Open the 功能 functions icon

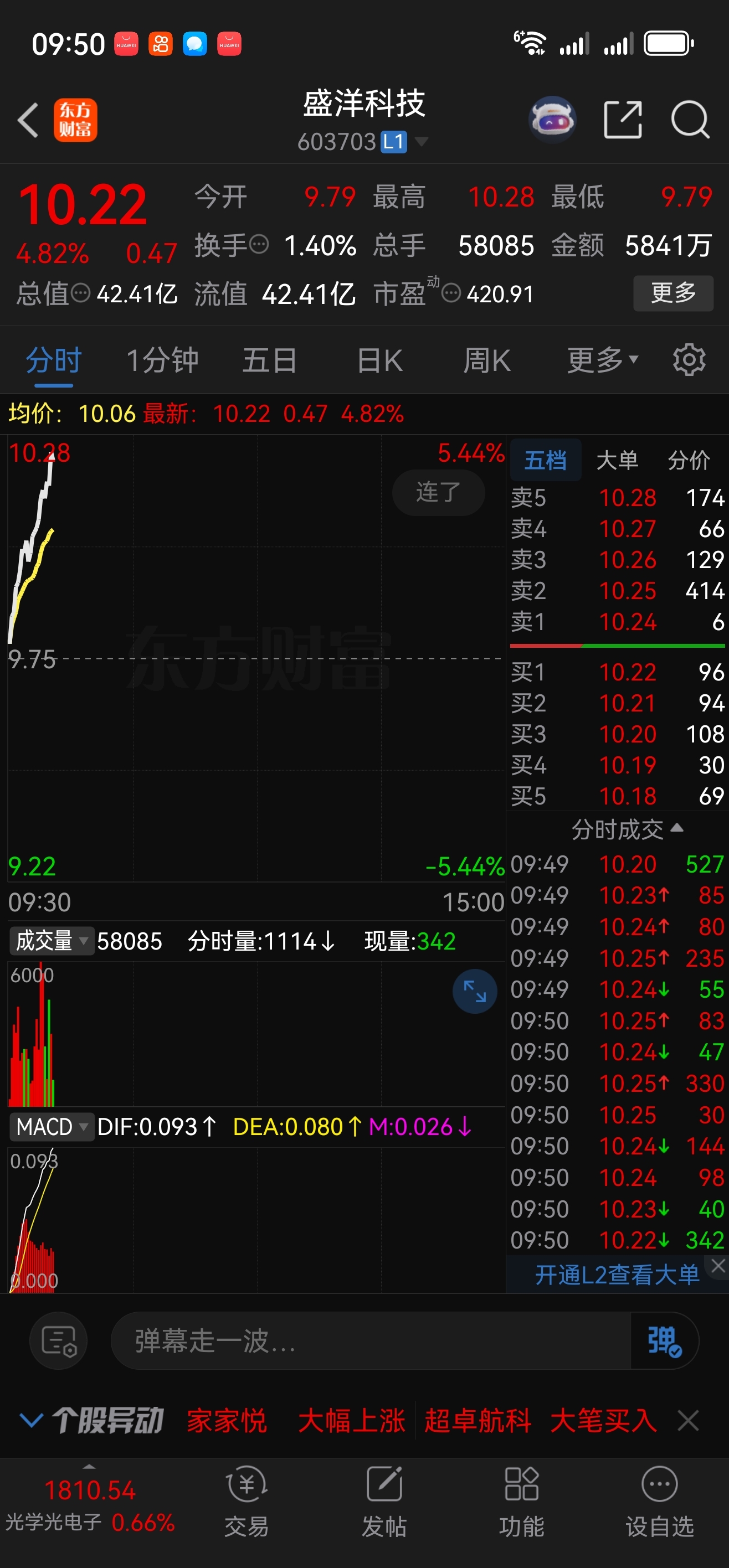[521, 1502]
